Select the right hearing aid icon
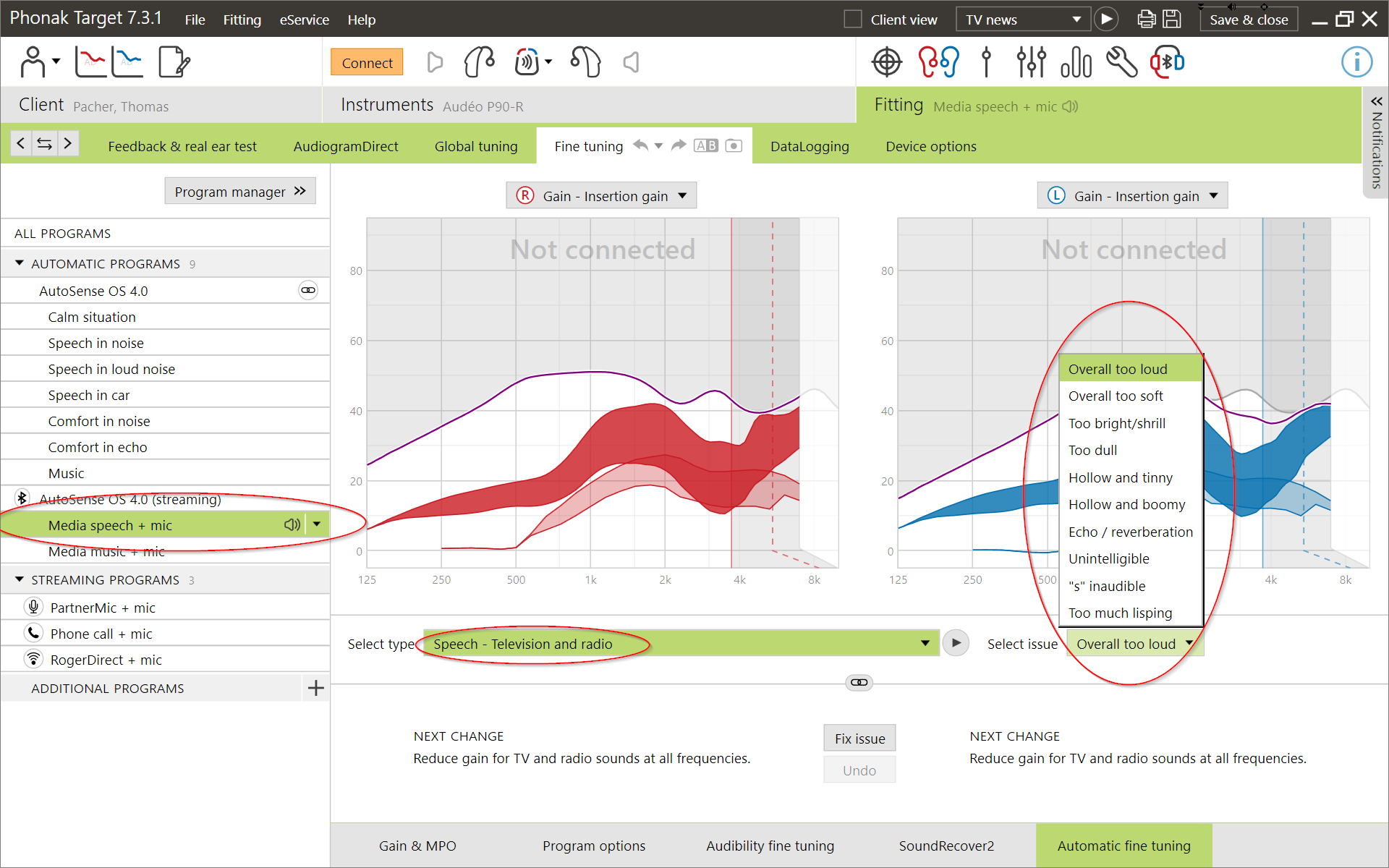The height and width of the screenshot is (868, 1389). coord(479,62)
